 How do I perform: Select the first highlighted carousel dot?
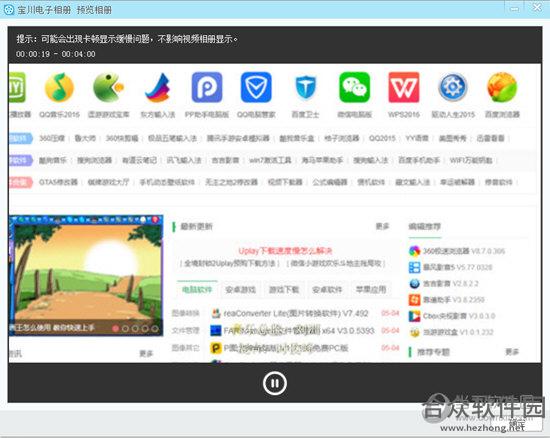[115, 329]
